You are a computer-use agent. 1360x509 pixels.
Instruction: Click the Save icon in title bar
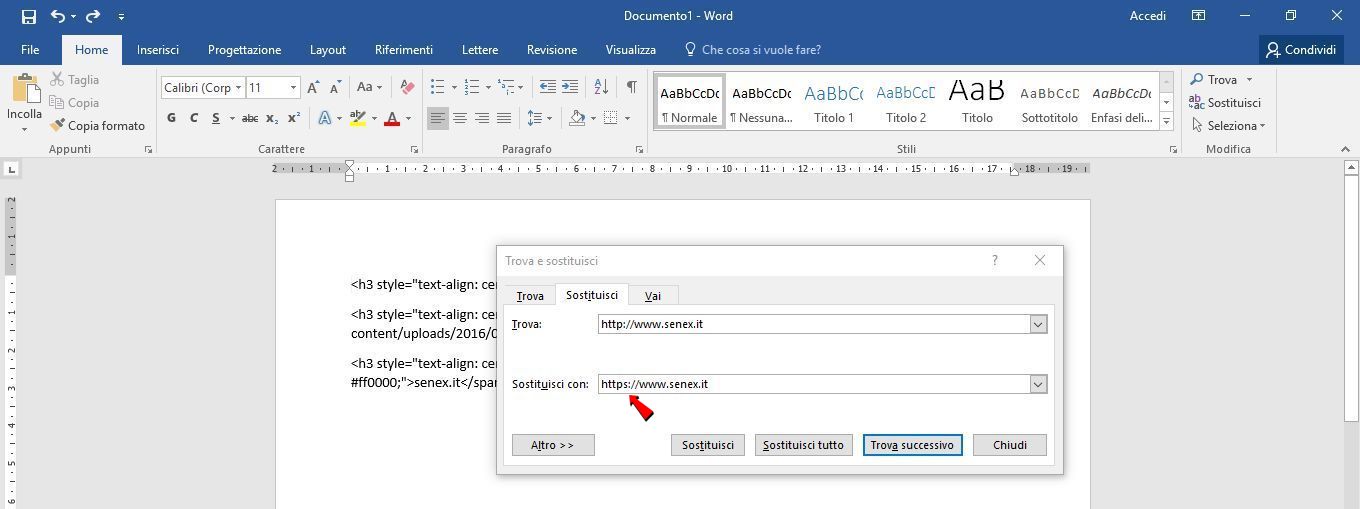click(28, 16)
